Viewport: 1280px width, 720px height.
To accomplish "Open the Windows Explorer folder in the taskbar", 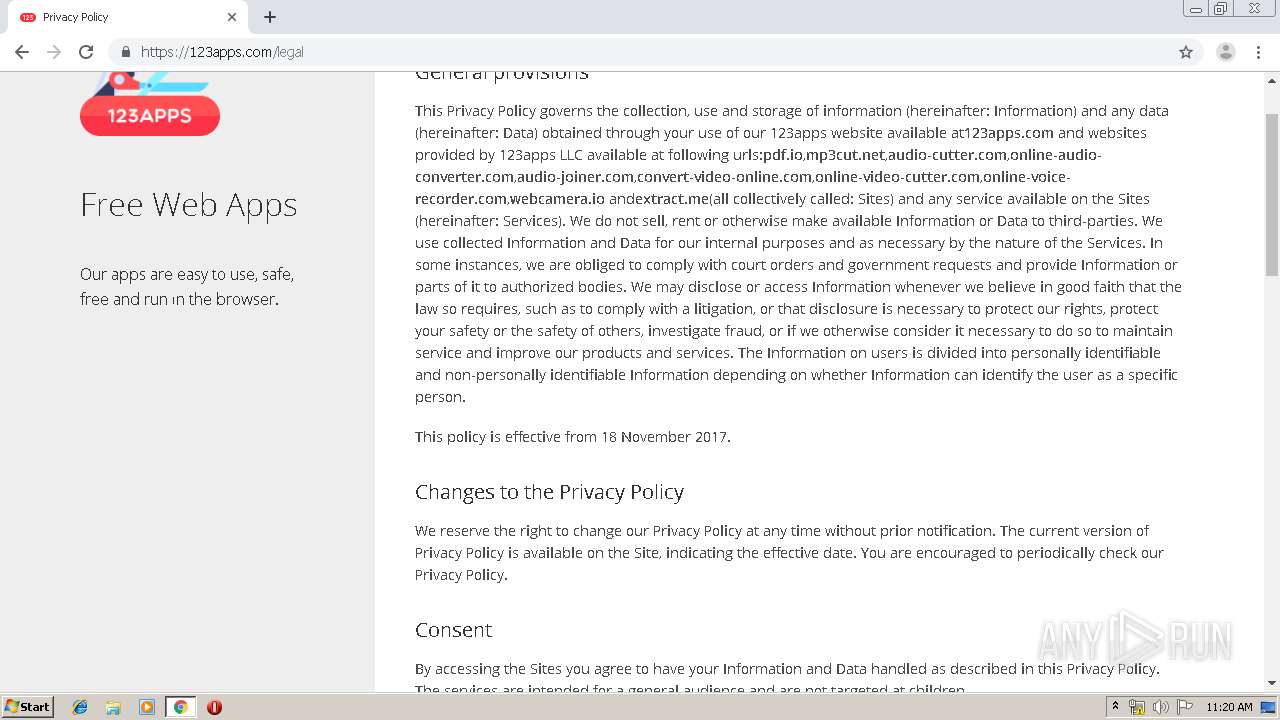I will point(113,707).
